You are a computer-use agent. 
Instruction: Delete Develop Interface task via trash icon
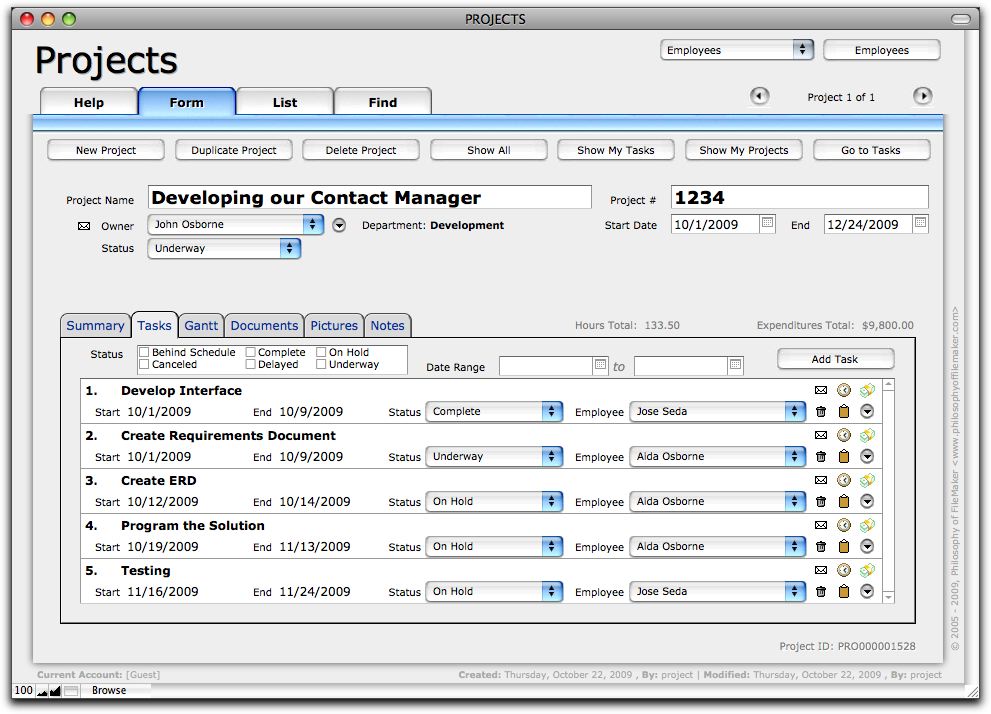pyautogui.click(x=820, y=411)
